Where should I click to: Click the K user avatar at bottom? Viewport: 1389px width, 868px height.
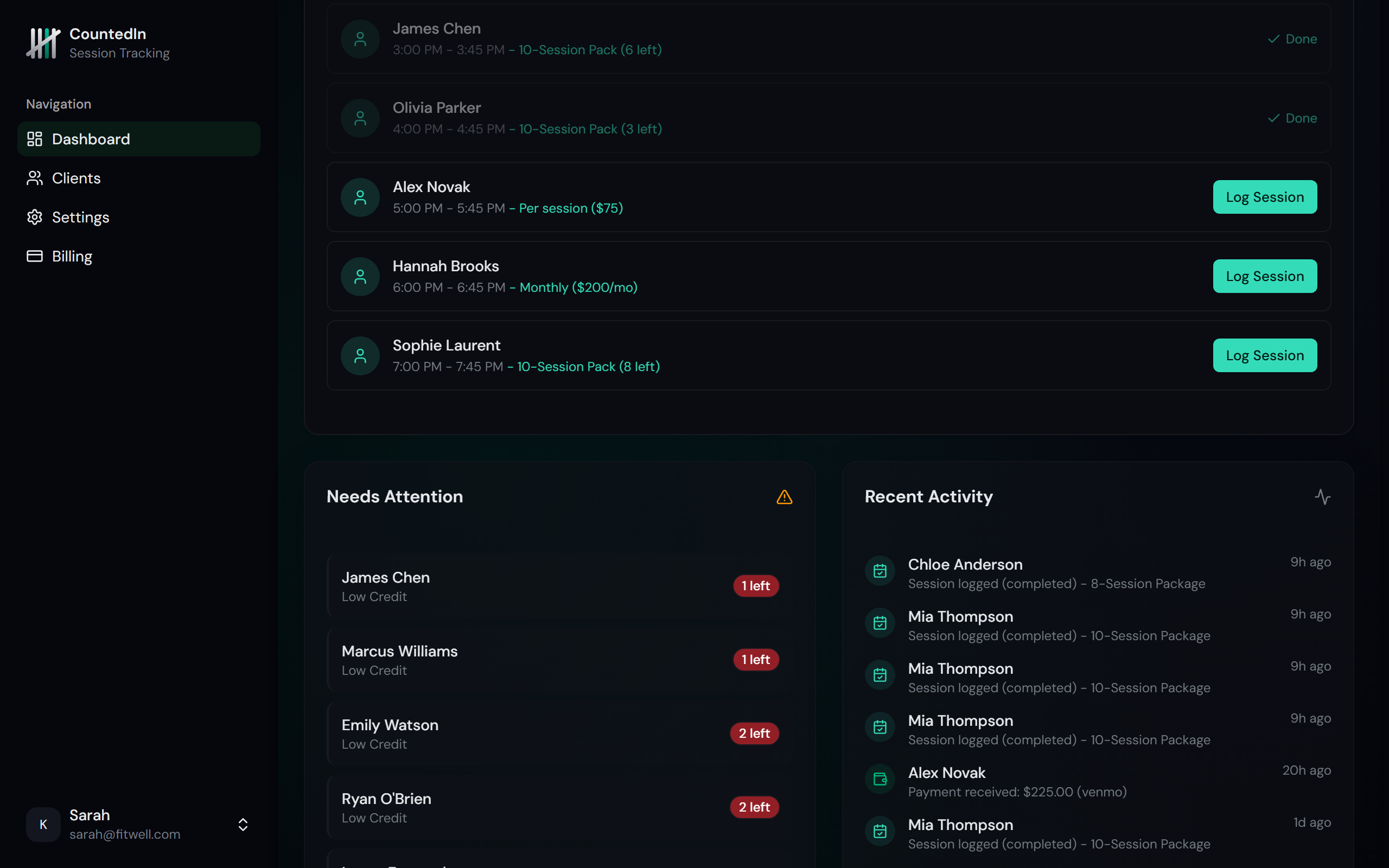[43, 825]
